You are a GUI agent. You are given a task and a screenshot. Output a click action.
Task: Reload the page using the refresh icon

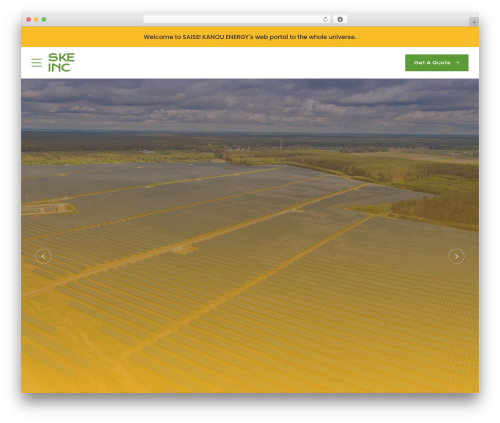pyautogui.click(x=325, y=20)
